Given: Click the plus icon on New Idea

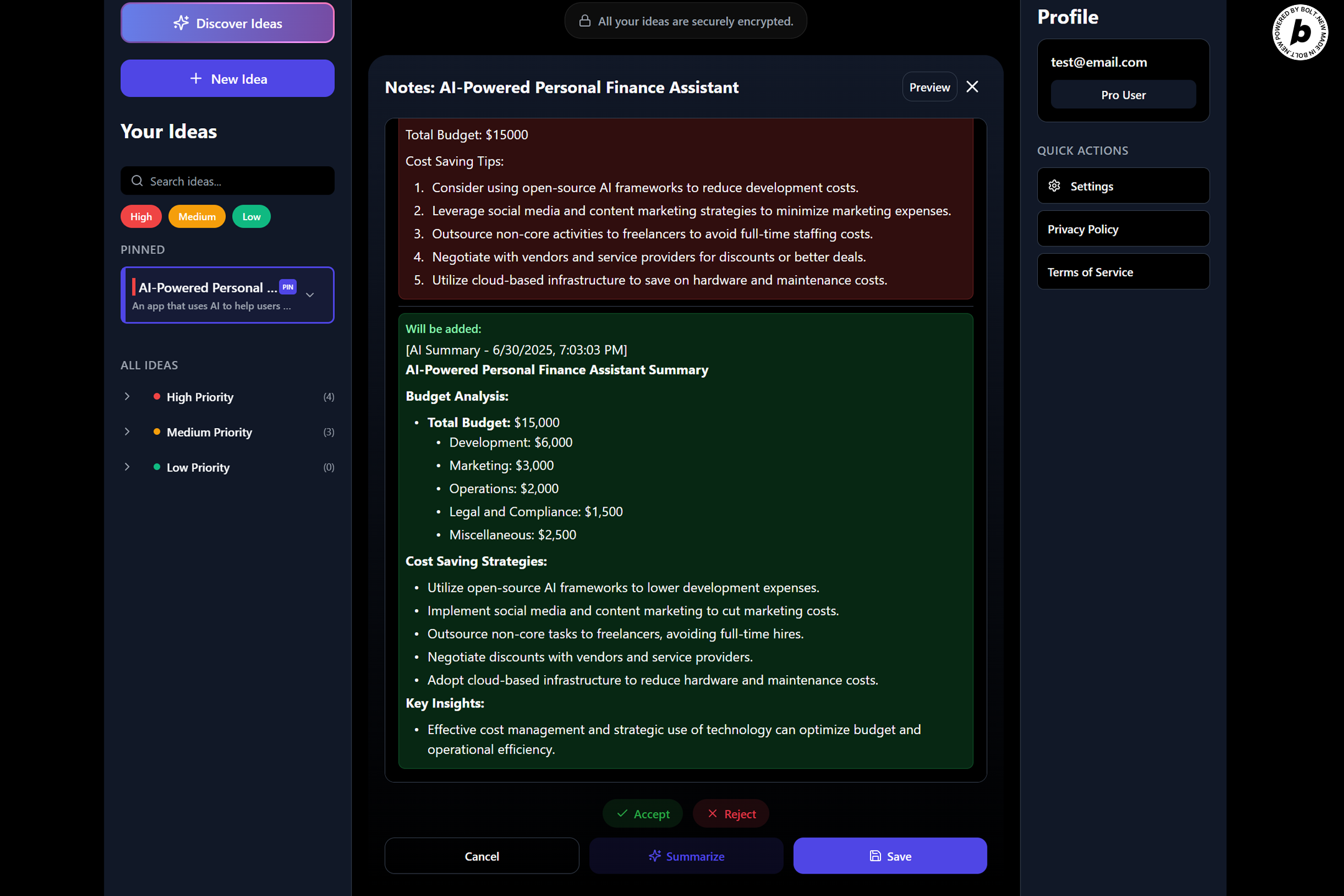Looking at the screenshot, I should pyautogui.click(x=196, y=78).
